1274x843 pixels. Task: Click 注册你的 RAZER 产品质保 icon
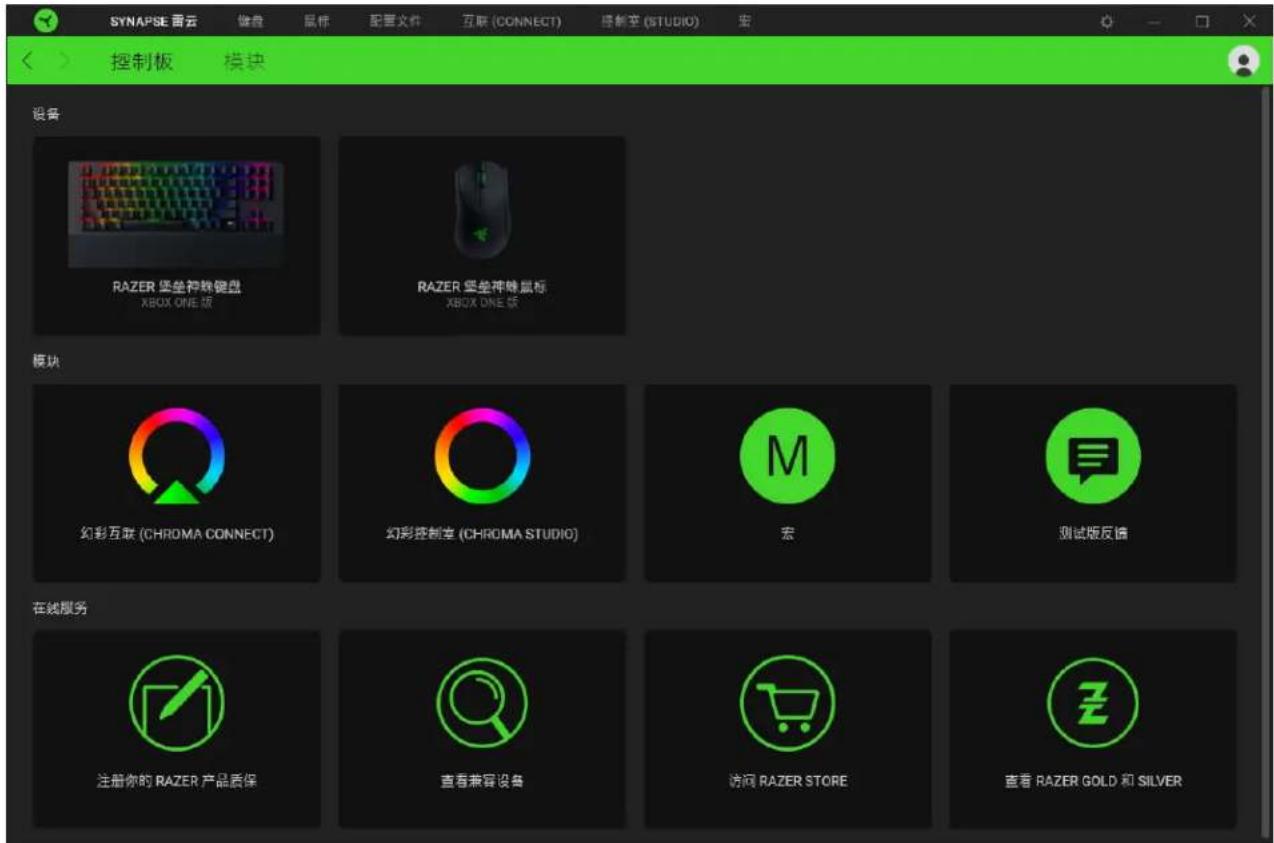point(177,703)
